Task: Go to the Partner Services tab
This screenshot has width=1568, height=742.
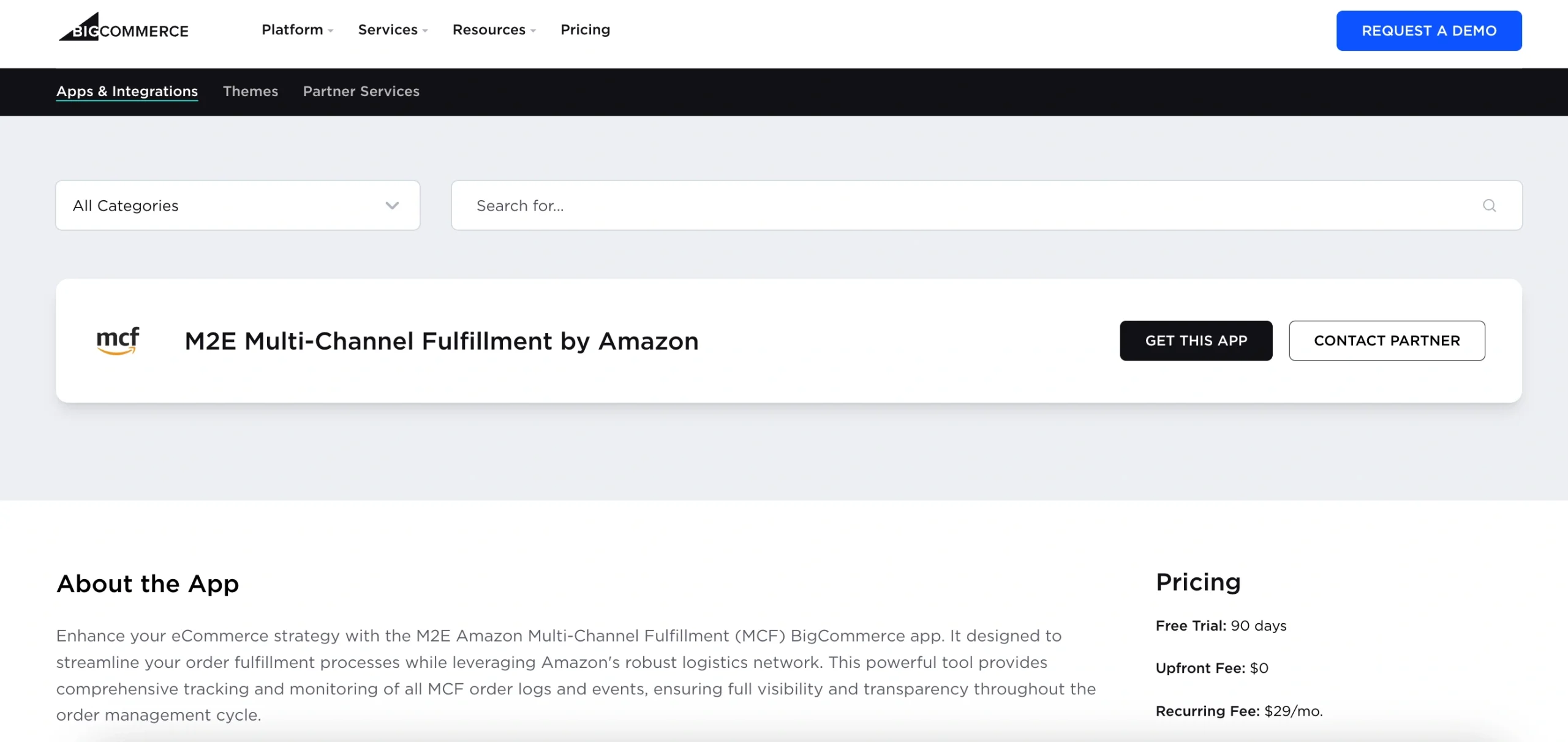Action: (361, 91)
